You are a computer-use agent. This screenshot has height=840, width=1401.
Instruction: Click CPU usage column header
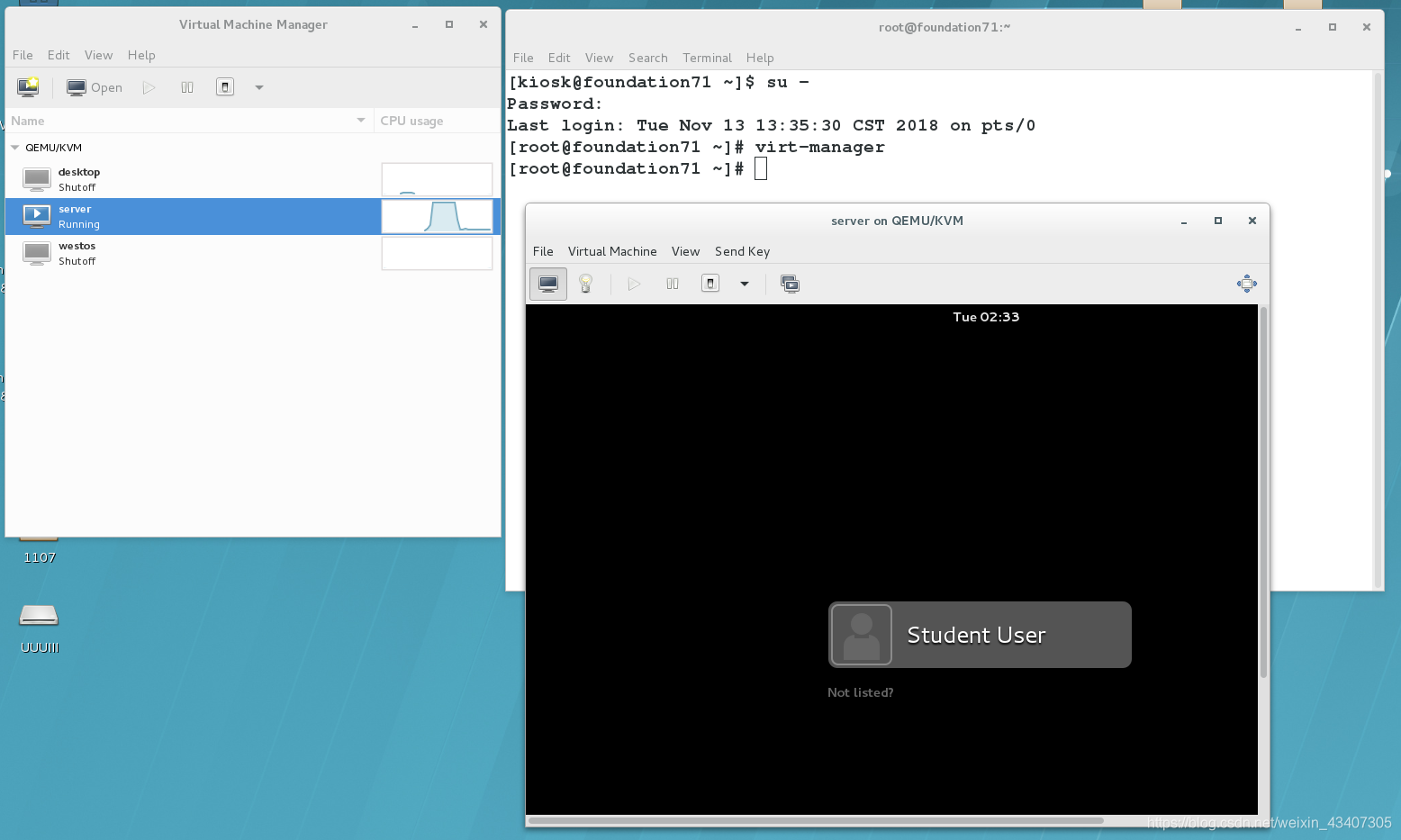pyautogui.click(x=437, y=121)
